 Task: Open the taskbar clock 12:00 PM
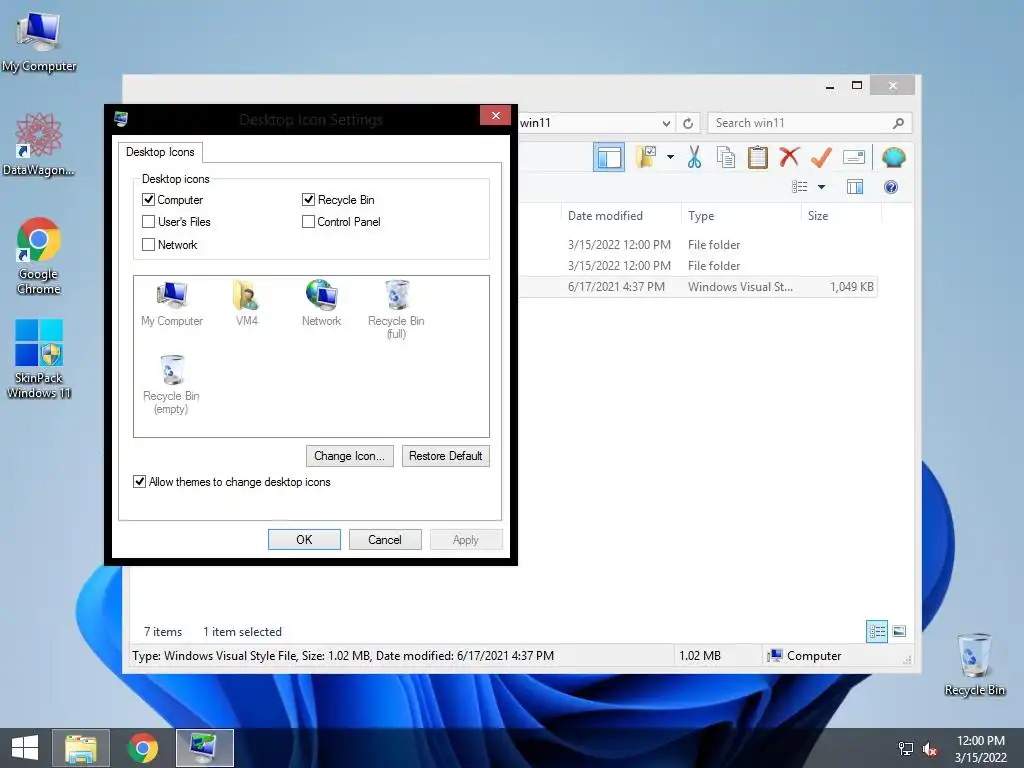(980, 748)
